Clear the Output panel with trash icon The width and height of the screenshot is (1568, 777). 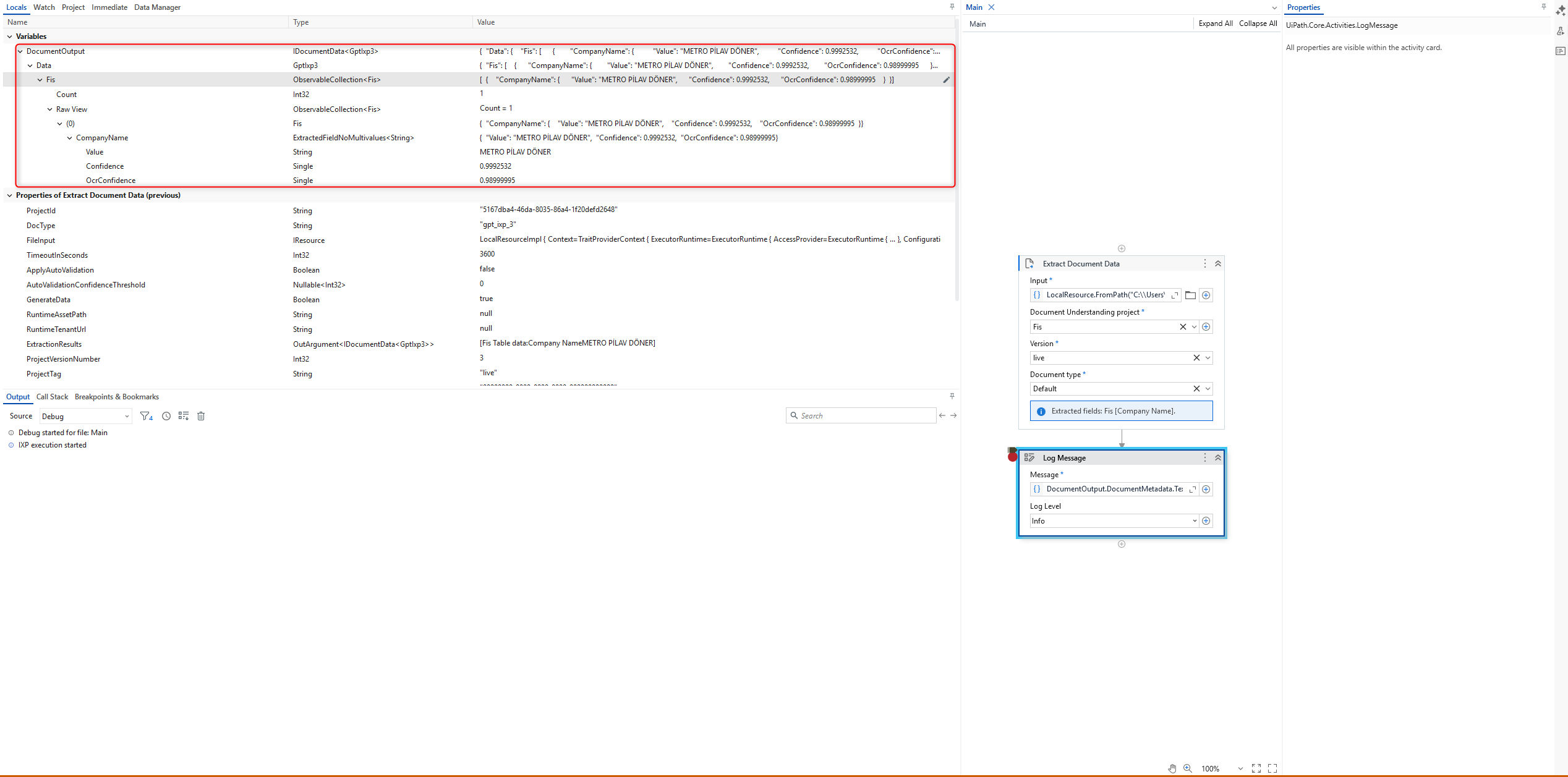click(x=201, y=416)
